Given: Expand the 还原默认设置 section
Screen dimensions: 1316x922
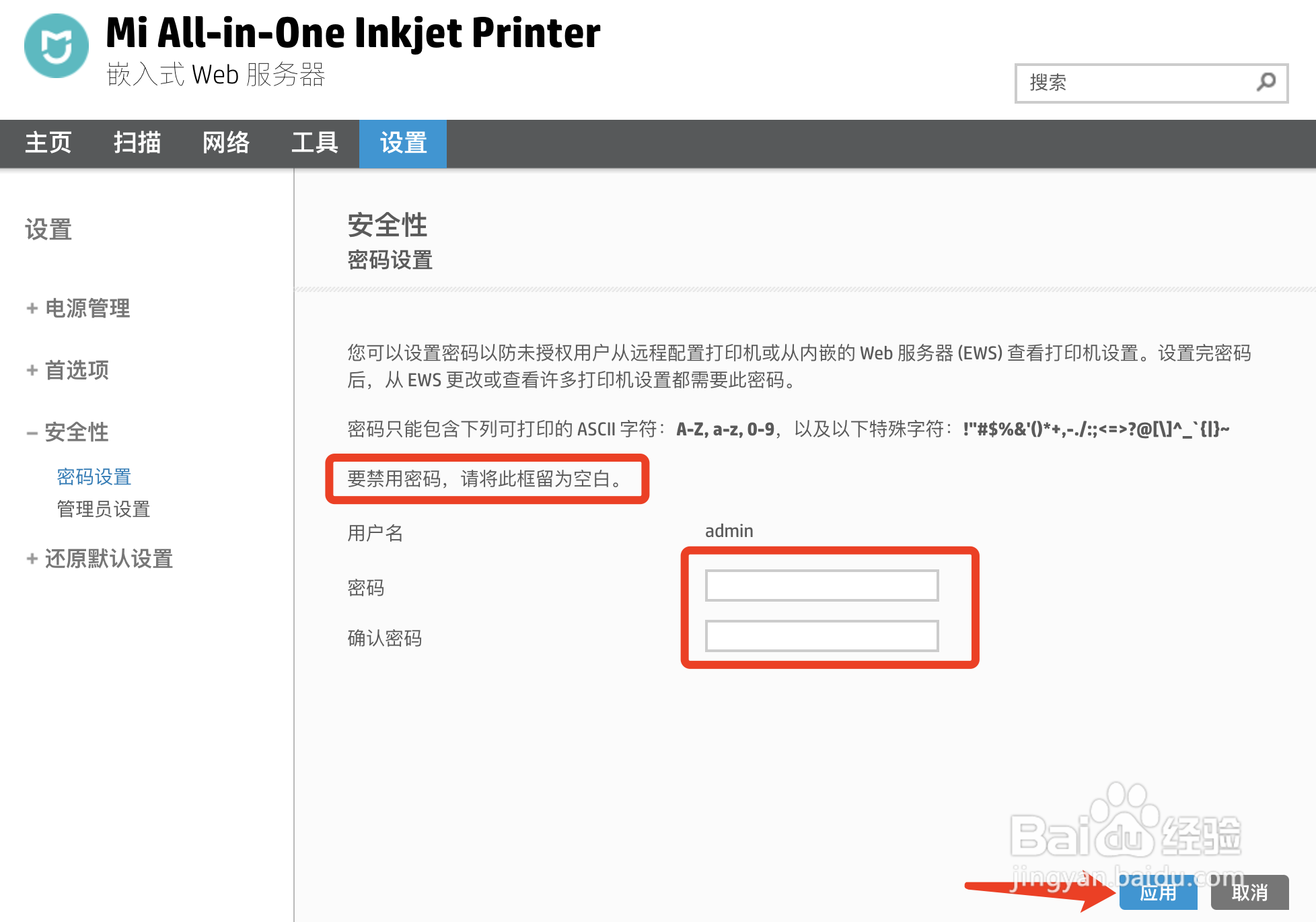Looking at the screenshot, I should click(x=100, y=559).
